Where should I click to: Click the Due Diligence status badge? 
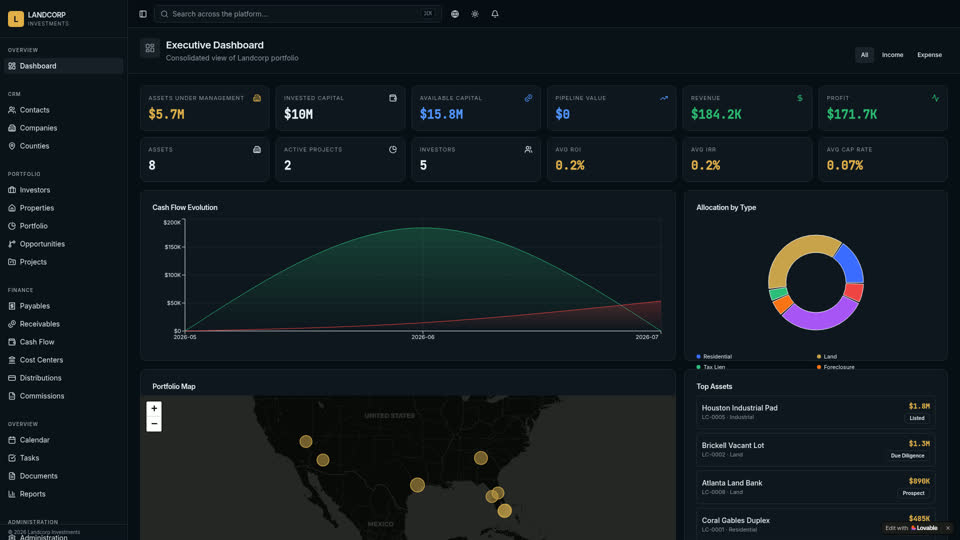[907, 456]
